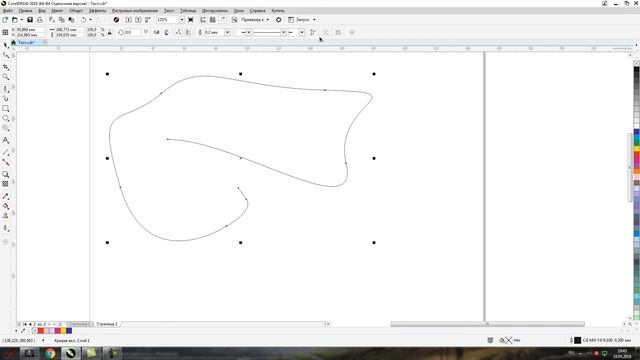Select the Crop tool
Image resolution: width=640 pixels, height=360 pixels.
click(x=6, y=67)
